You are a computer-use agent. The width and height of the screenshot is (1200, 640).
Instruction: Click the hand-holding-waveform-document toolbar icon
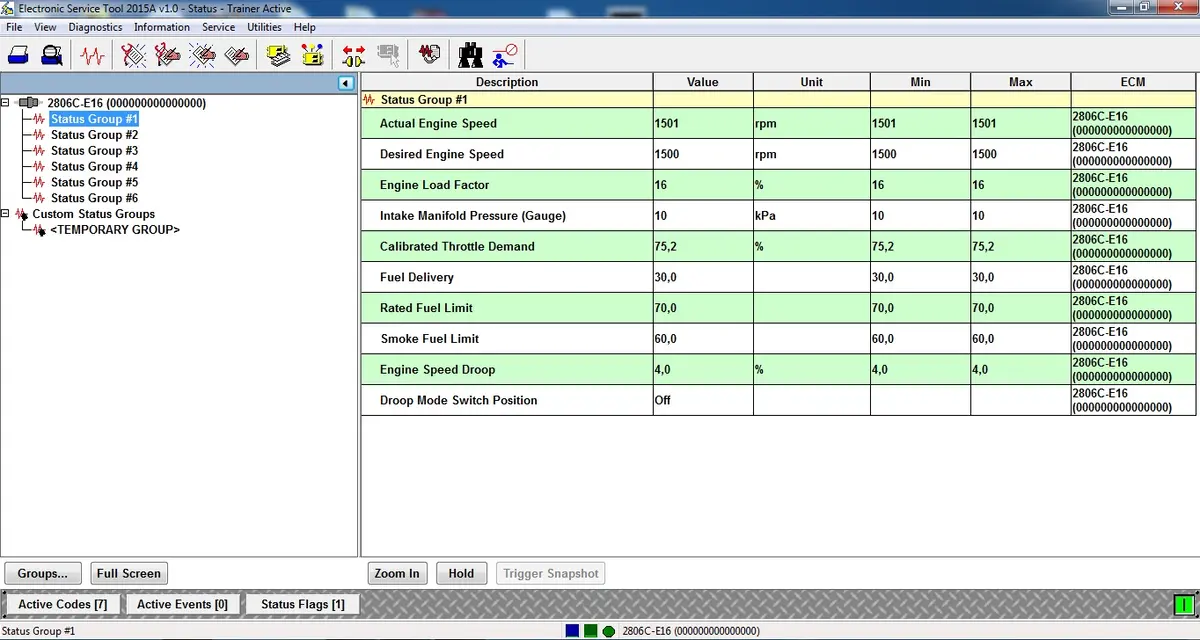(x=430, y=54)
